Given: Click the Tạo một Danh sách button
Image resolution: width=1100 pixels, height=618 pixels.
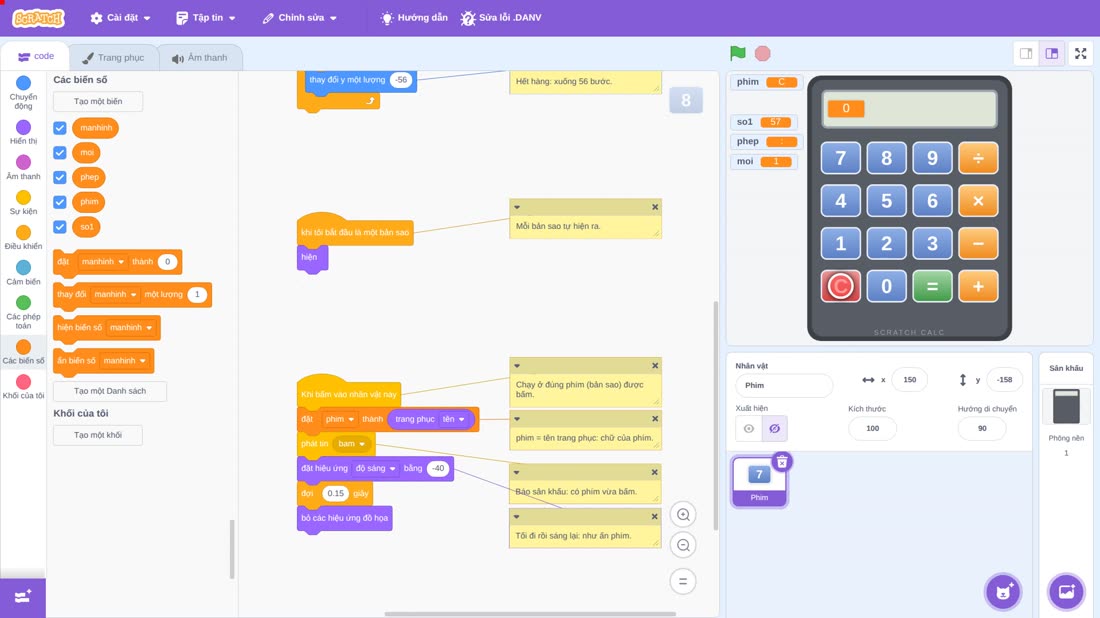Looking at the screenshot, I should point(110,391).
